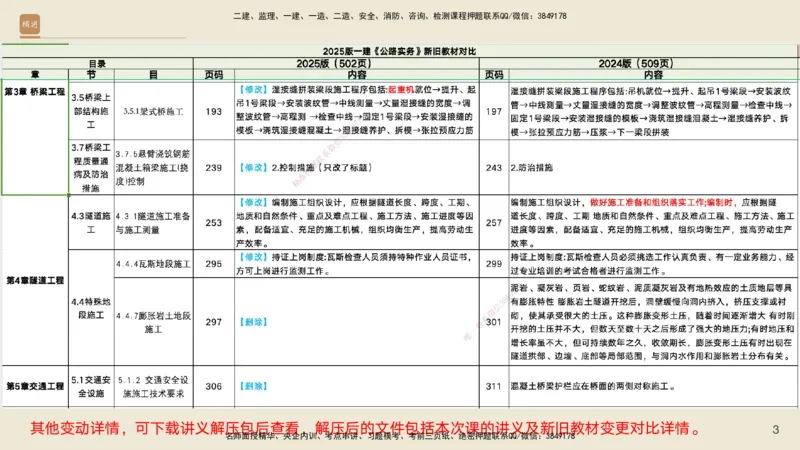Click slide page number 3
This screenshot has width=800, height=450.
776,430
